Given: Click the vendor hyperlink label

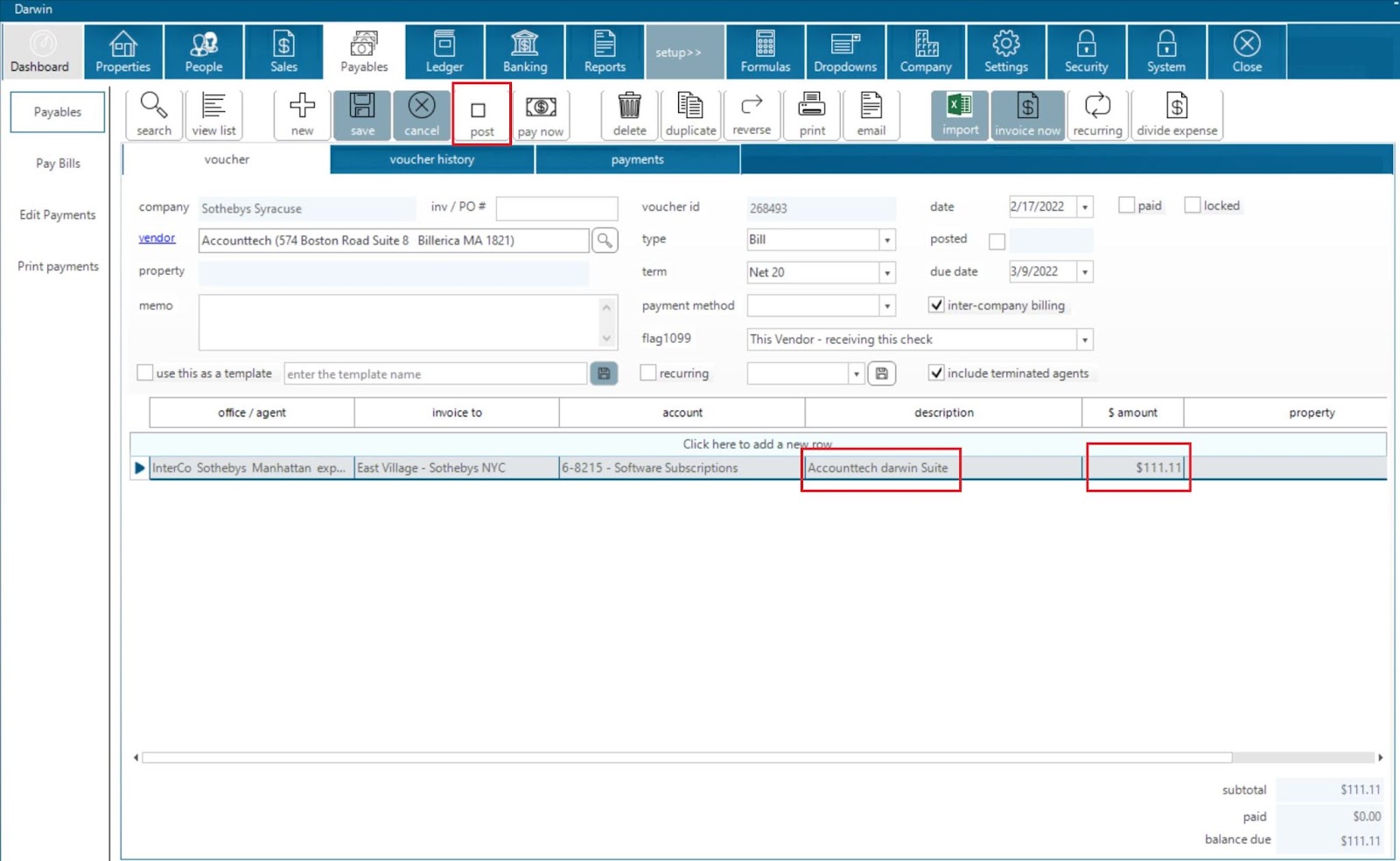Looking at the screenshot, I should click(157, 238).
